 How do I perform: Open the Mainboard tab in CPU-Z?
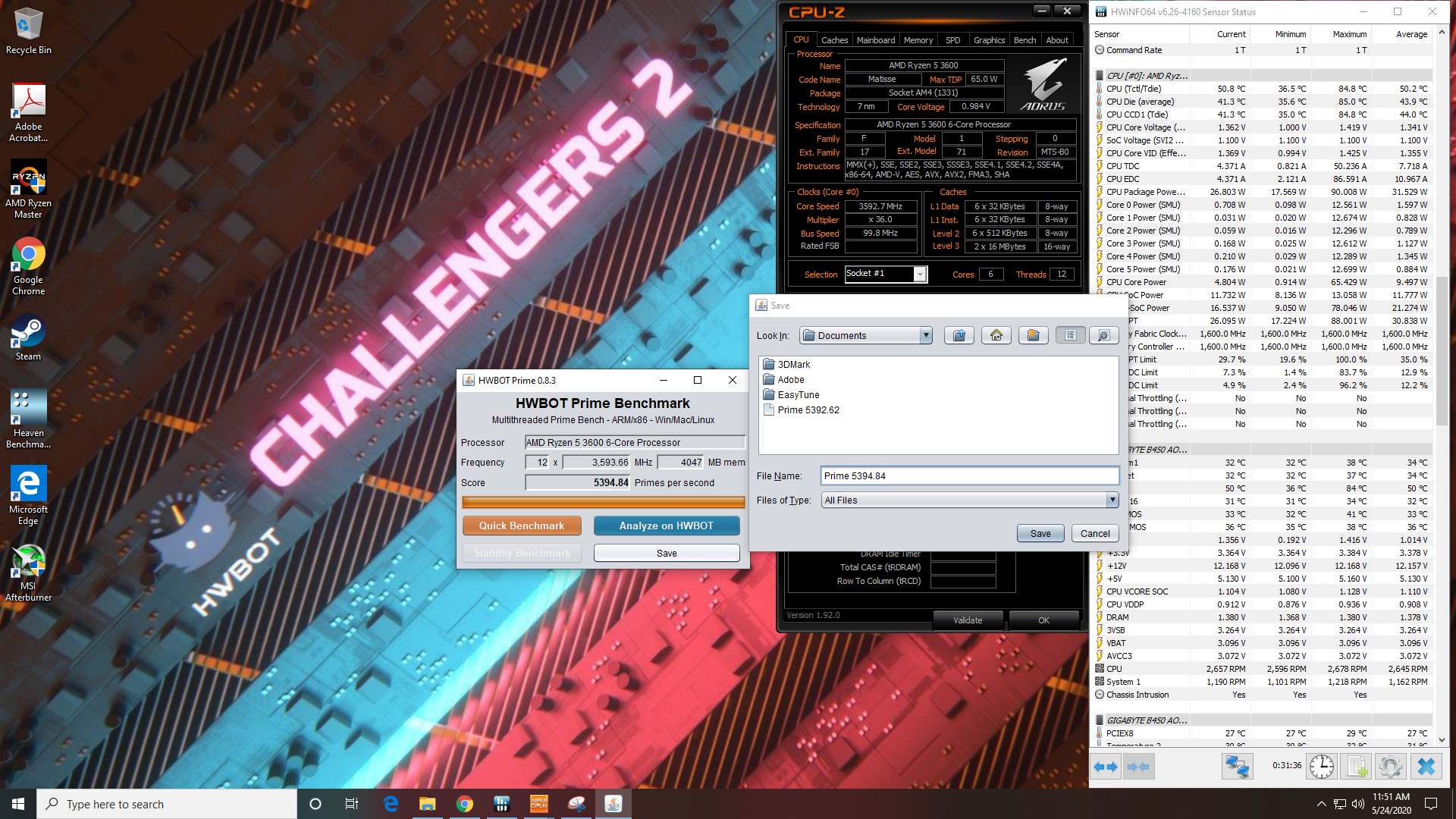pyautogui.click(x=876, y=40)
